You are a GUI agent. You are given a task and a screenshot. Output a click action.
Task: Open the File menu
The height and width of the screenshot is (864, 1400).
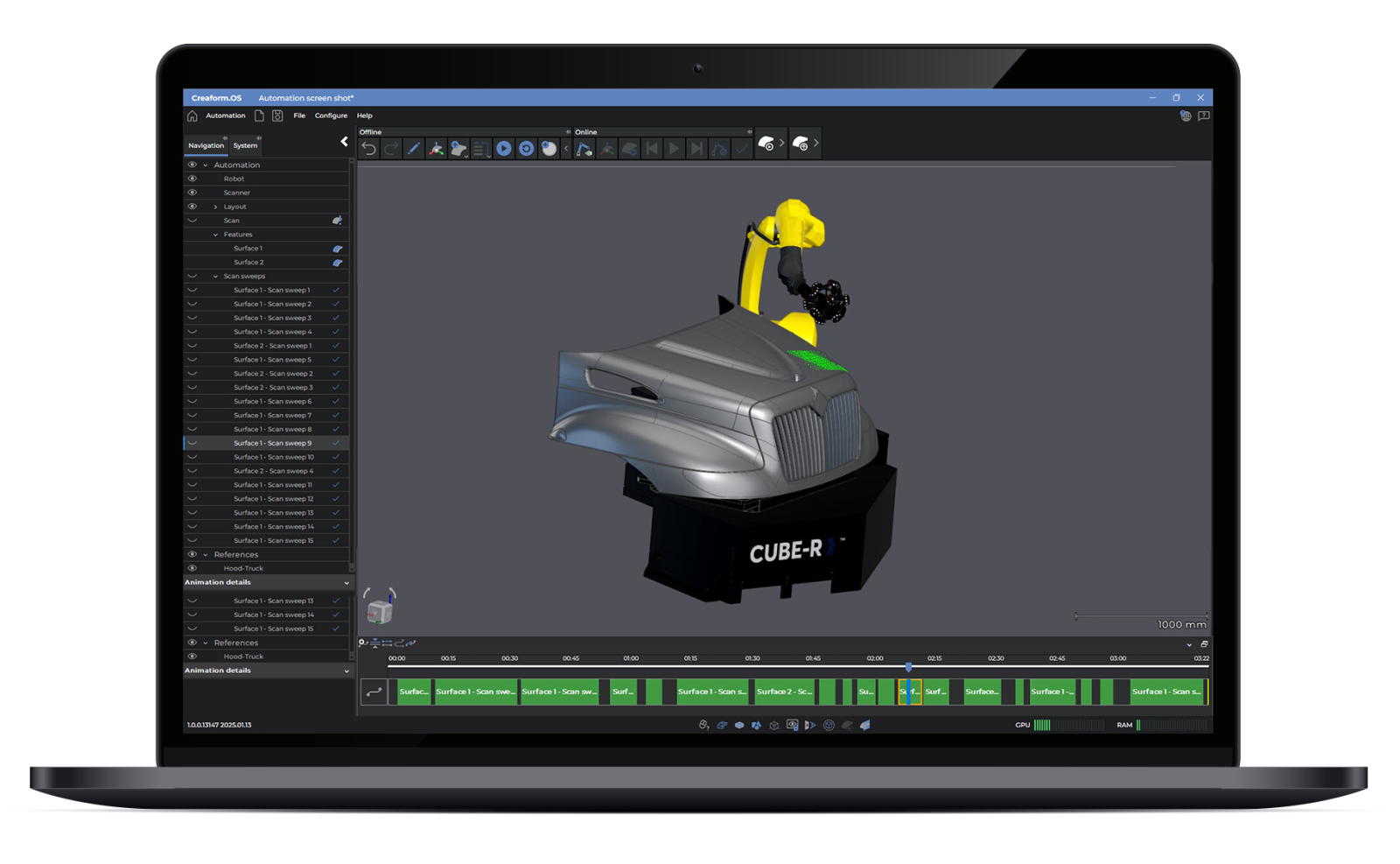299,116
